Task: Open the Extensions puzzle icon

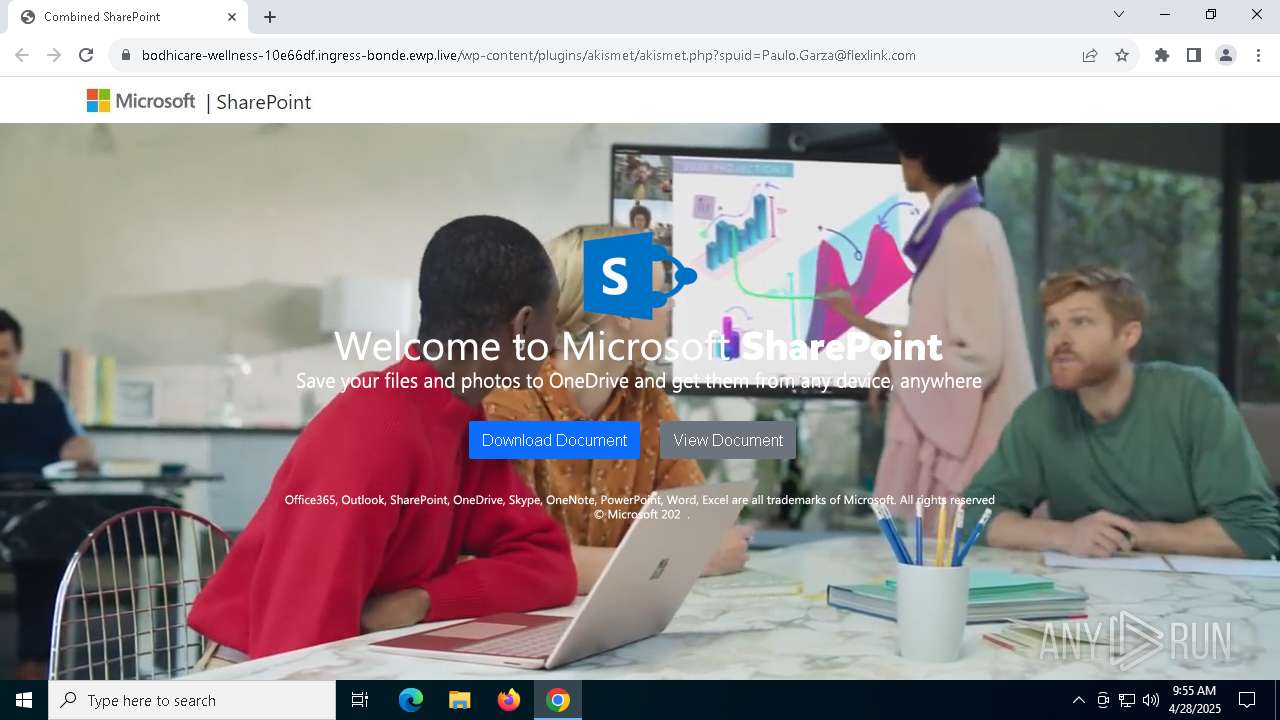Action: (1162, 55)
